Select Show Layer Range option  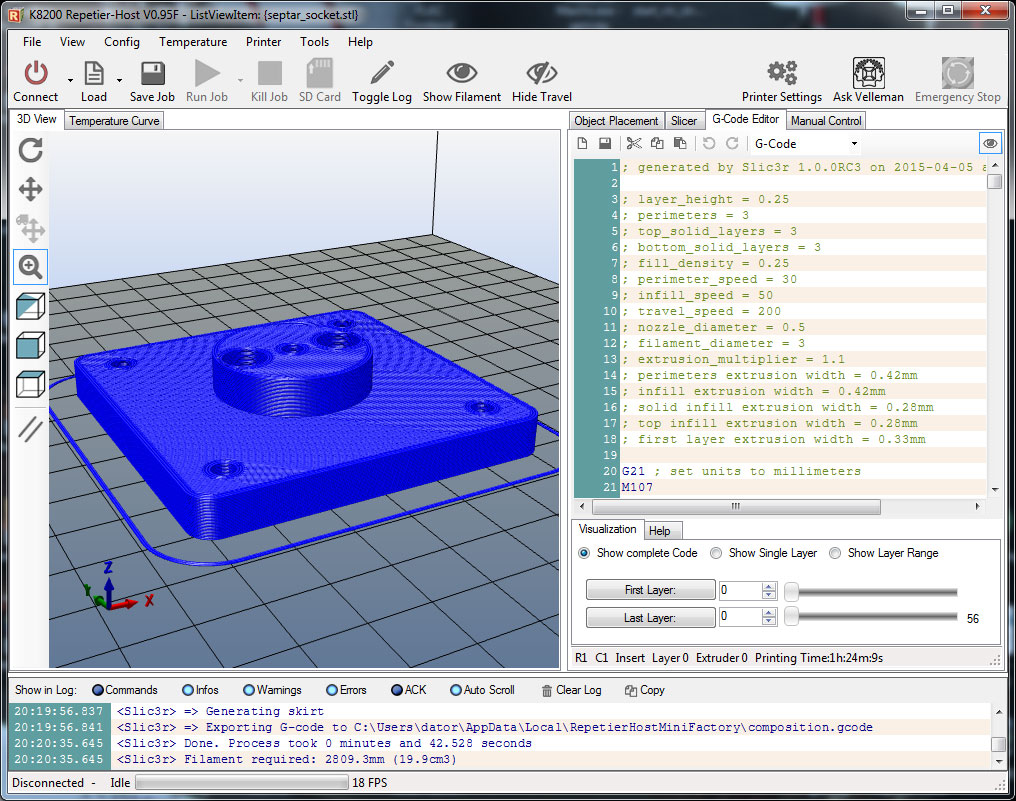(x=835, y=553)
